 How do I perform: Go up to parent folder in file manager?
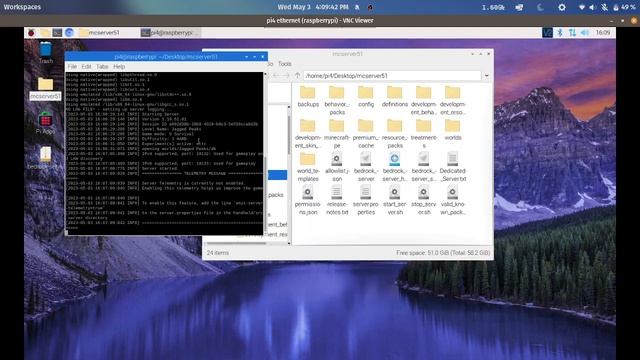point(298,76)
